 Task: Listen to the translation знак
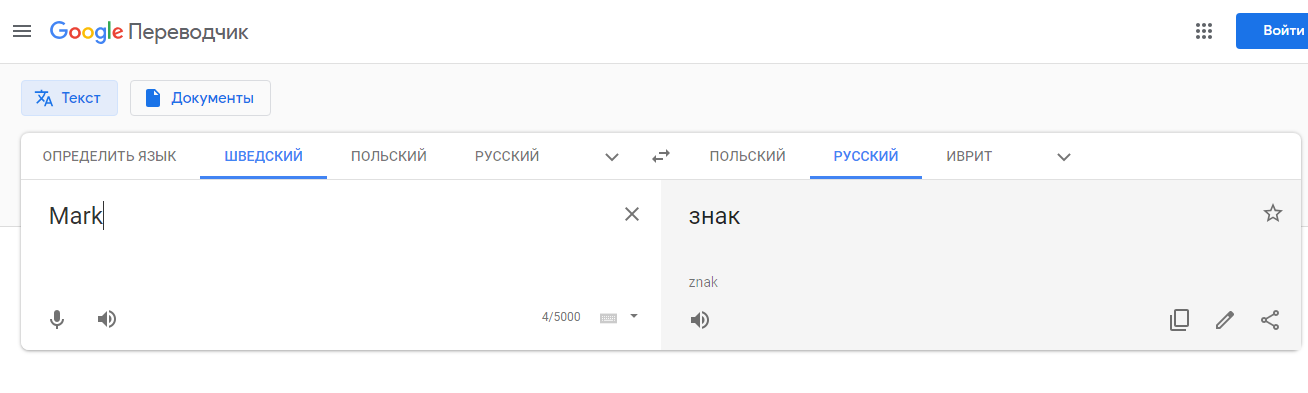pos(700,320)
